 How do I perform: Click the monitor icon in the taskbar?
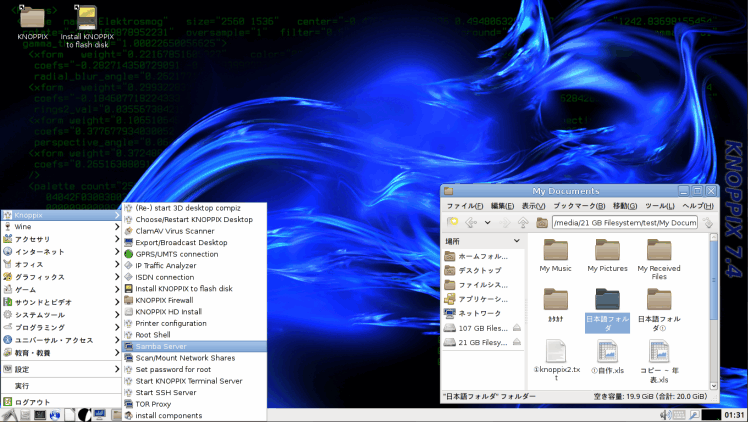coord(99,414)
